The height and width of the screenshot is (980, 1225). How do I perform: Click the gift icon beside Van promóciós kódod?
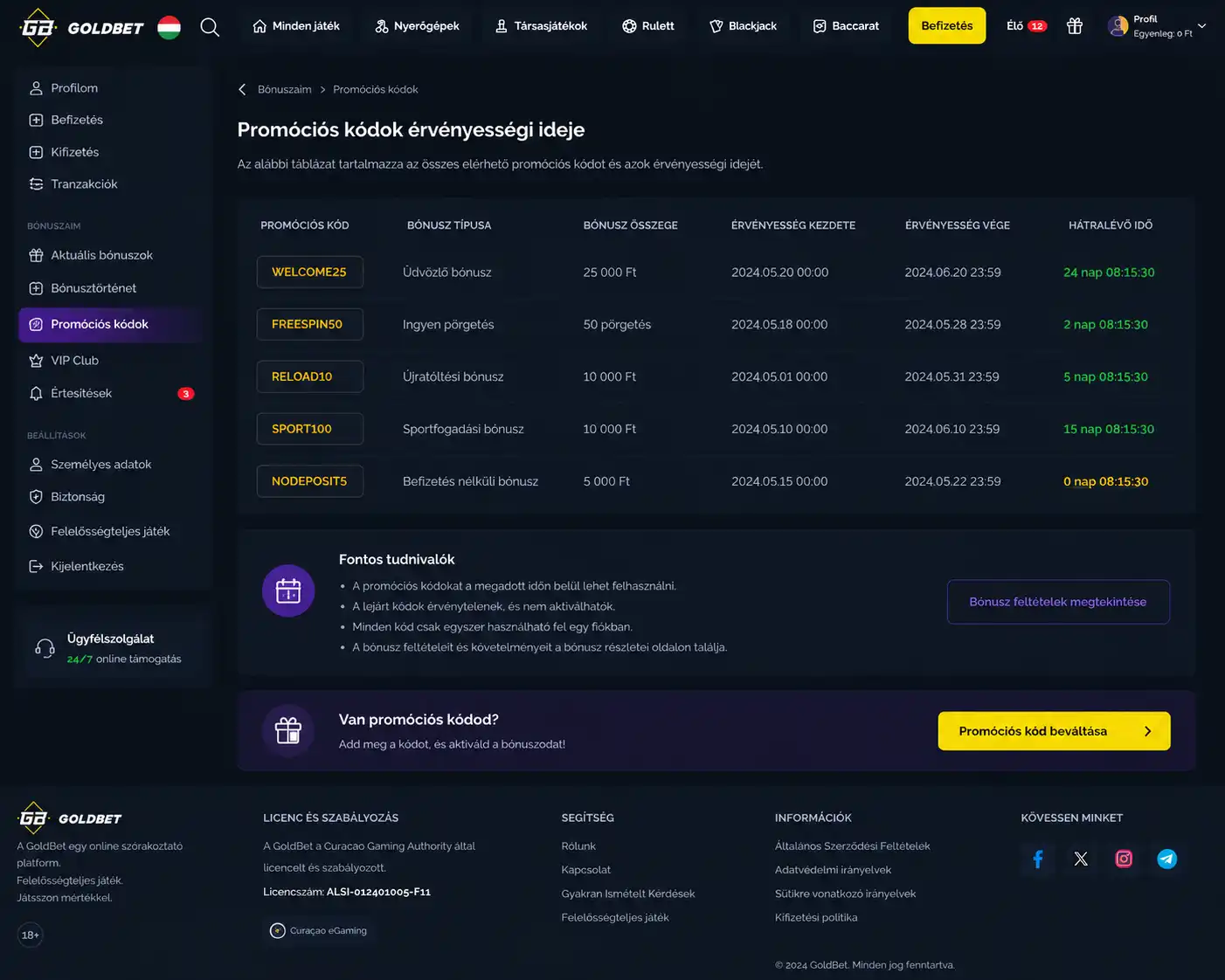click(288, 730)
